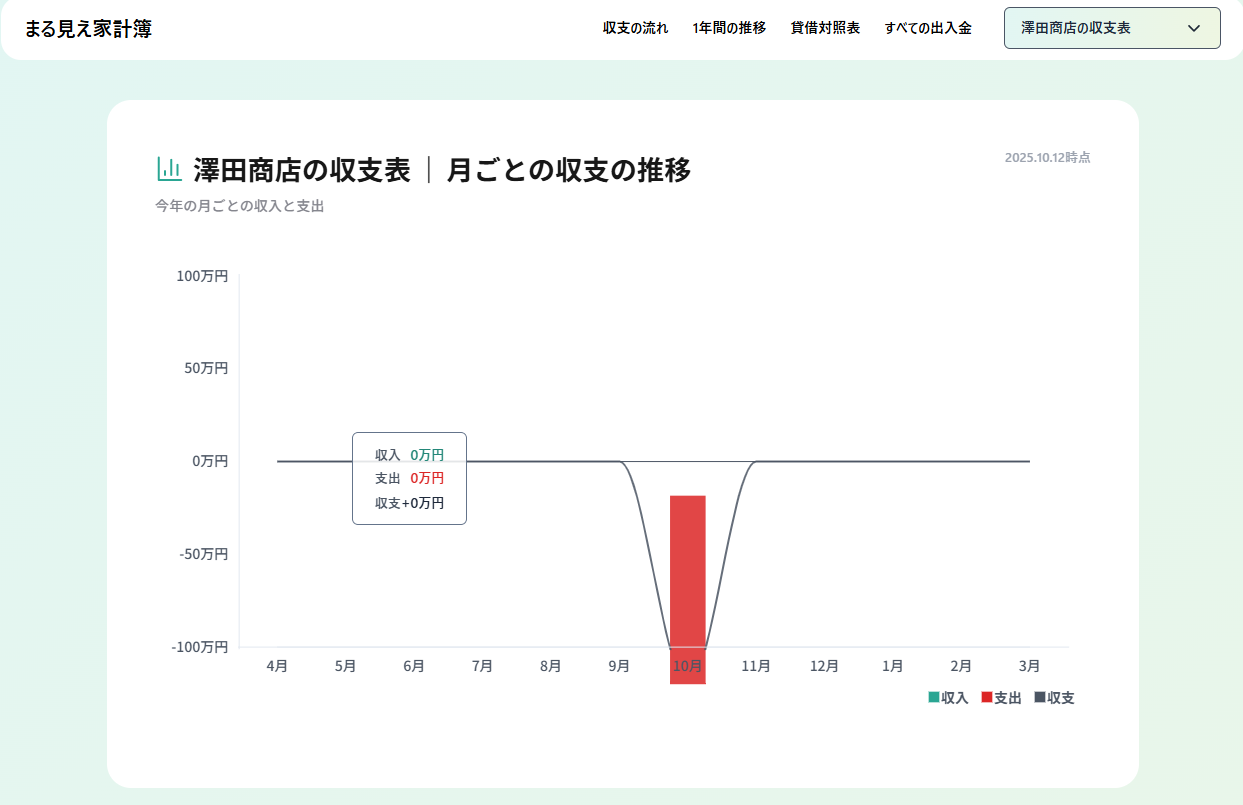Open the 収支の流れ navigation item

[634, 28]
